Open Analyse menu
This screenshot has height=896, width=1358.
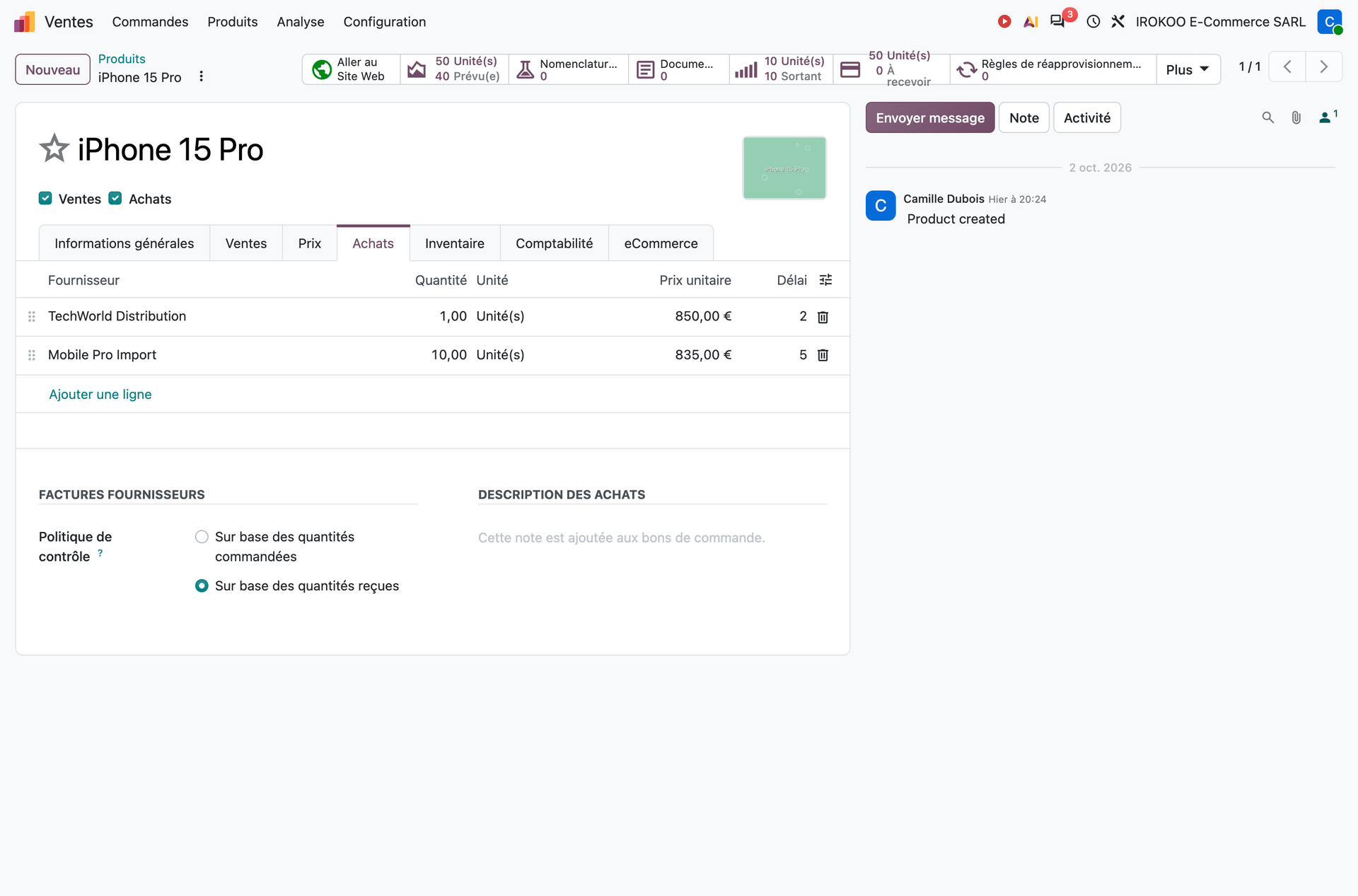click(301, 22)
